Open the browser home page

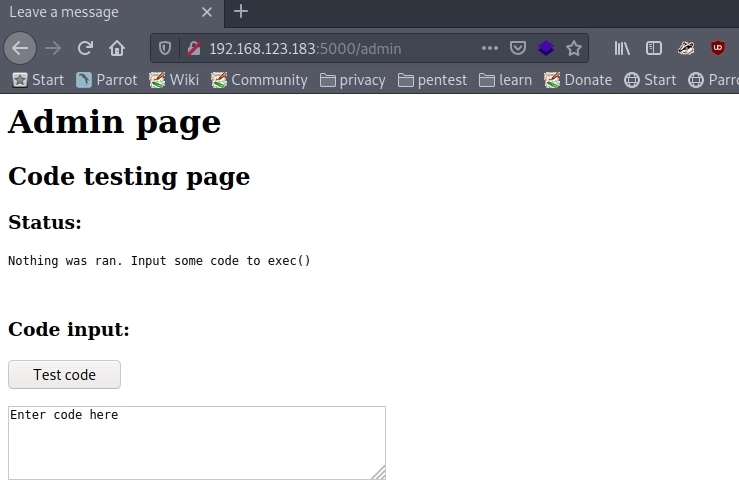point(117,48)
